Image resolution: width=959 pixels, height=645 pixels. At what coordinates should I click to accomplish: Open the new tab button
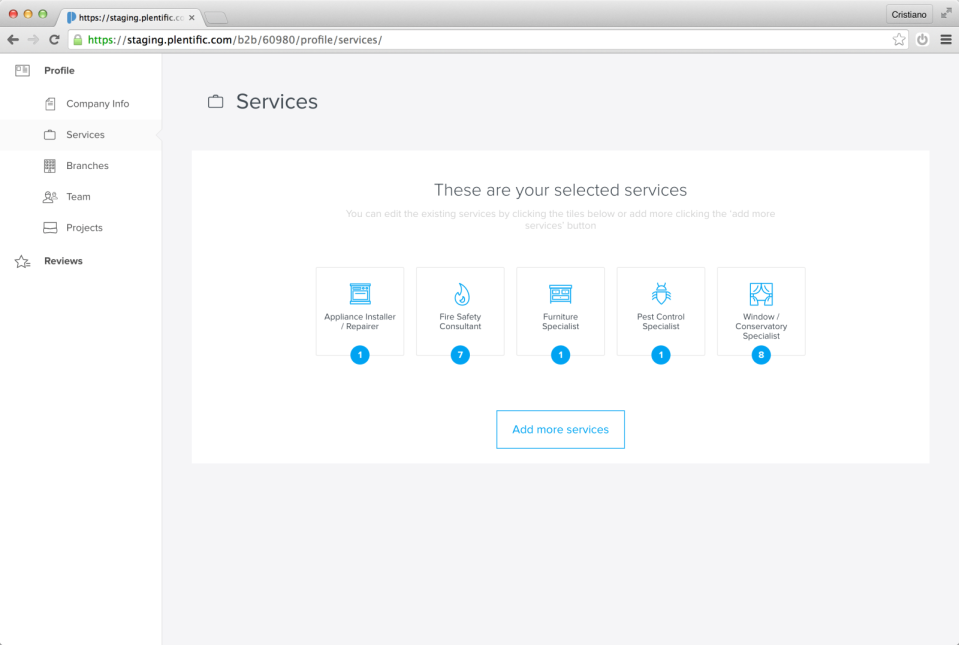[216, 18]
